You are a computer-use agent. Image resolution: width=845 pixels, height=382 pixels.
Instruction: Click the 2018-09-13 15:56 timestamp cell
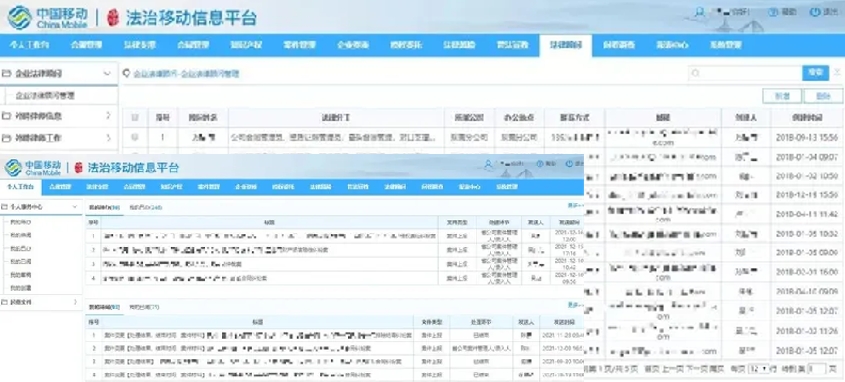click(807, 137)
